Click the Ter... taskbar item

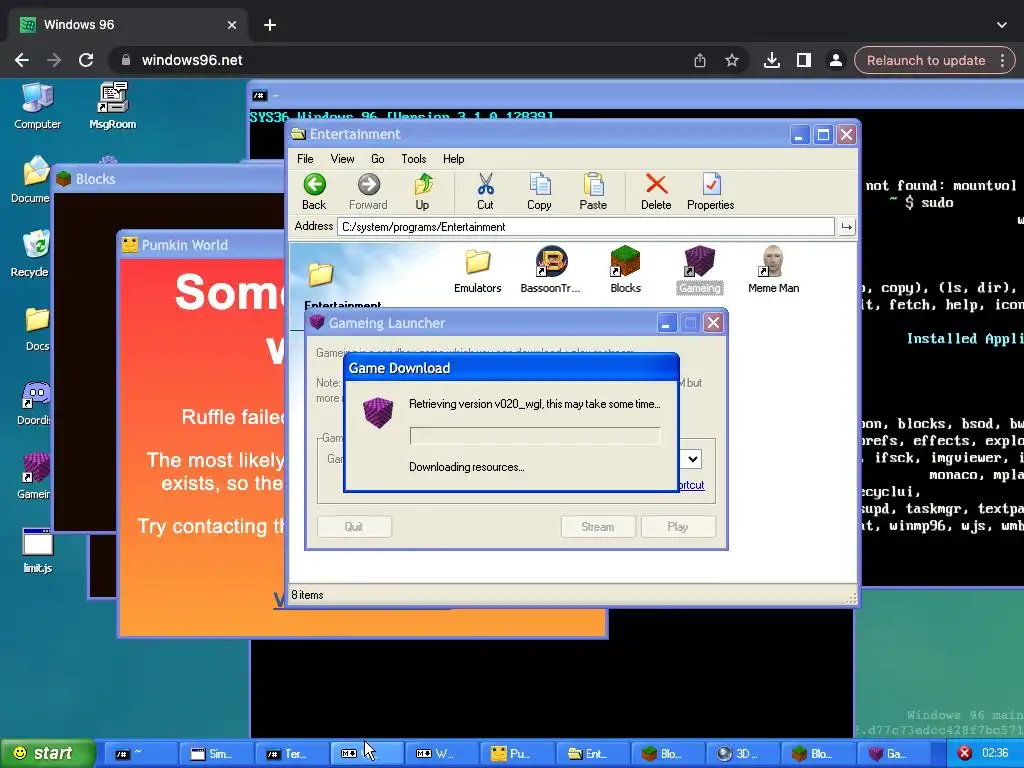point(291,753)
